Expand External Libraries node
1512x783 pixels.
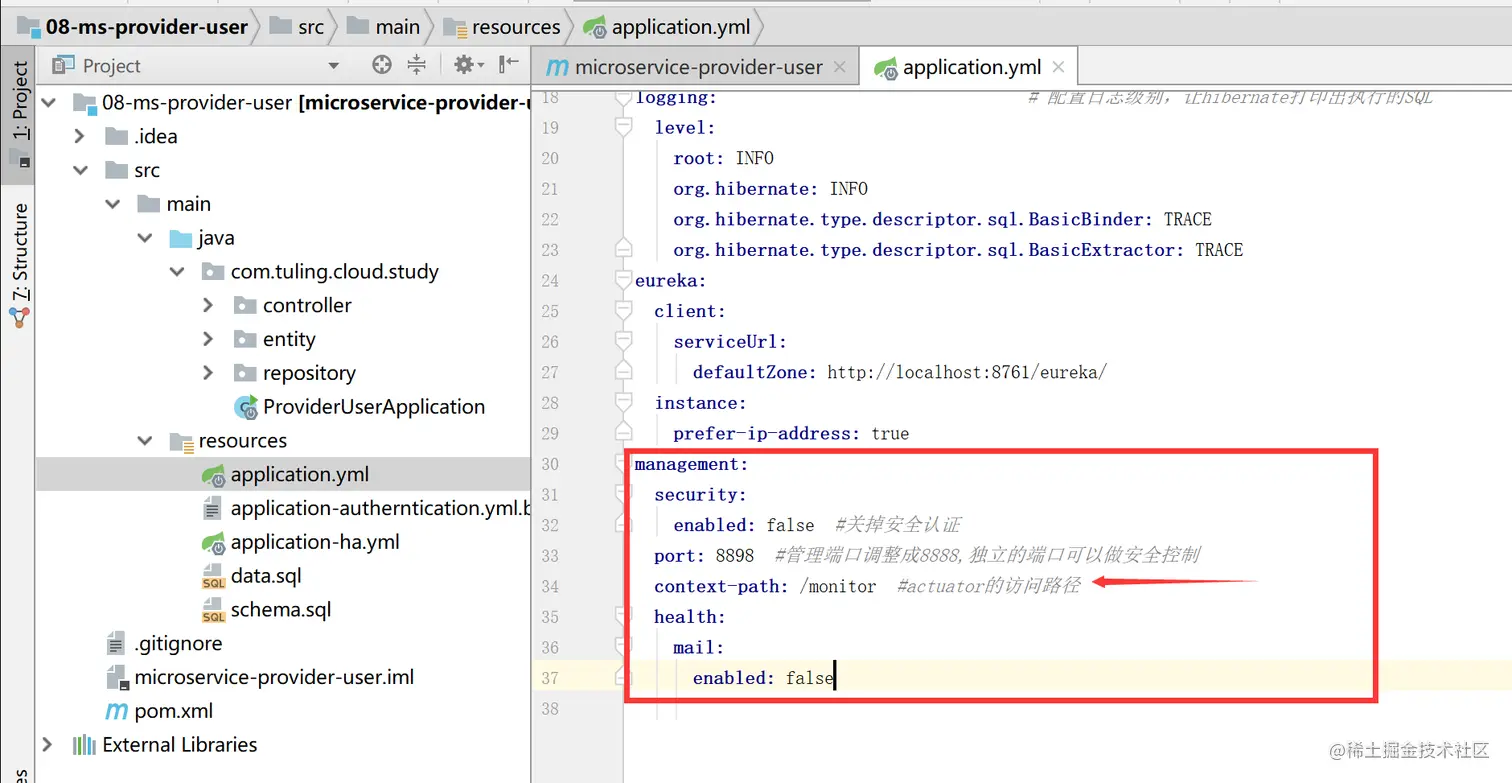(47, 744)
